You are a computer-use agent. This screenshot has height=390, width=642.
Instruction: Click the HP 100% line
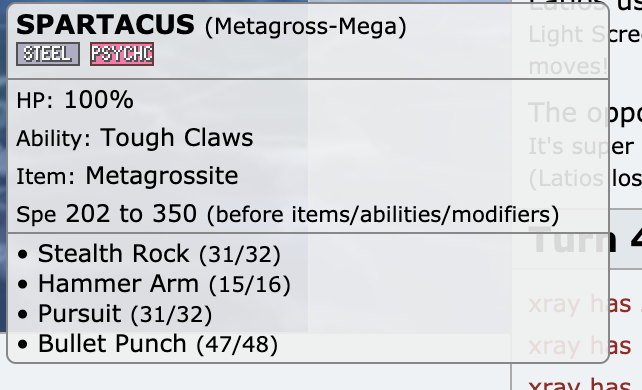coord(75,99)
